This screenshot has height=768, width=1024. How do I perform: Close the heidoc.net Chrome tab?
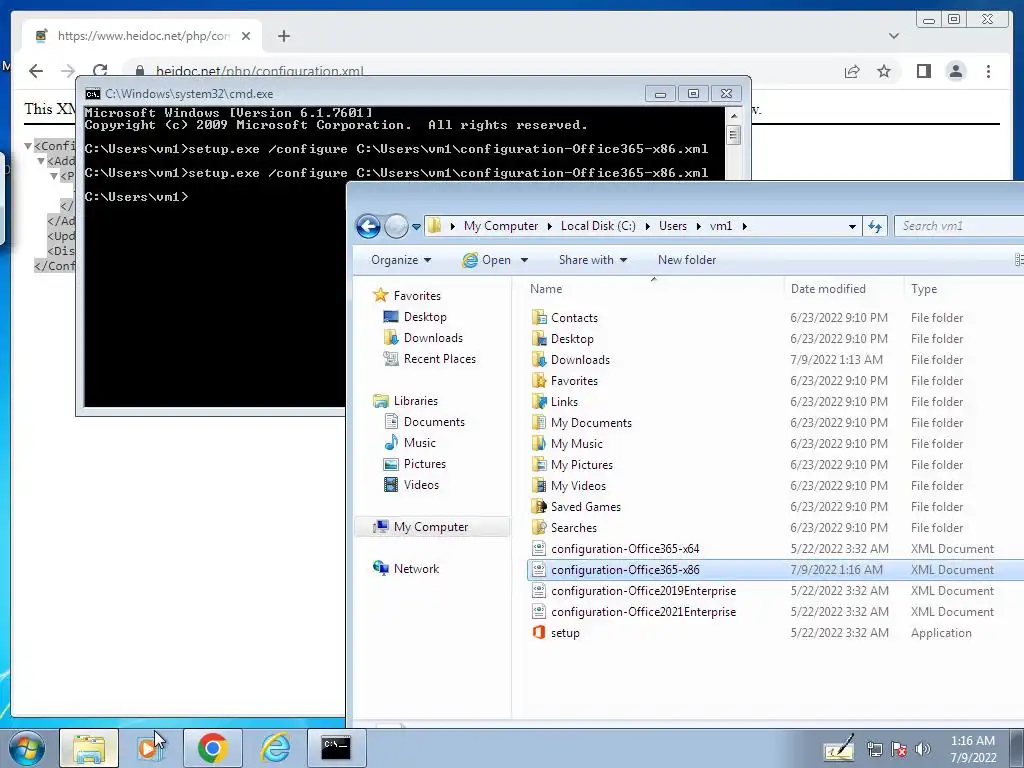(246, 36)
